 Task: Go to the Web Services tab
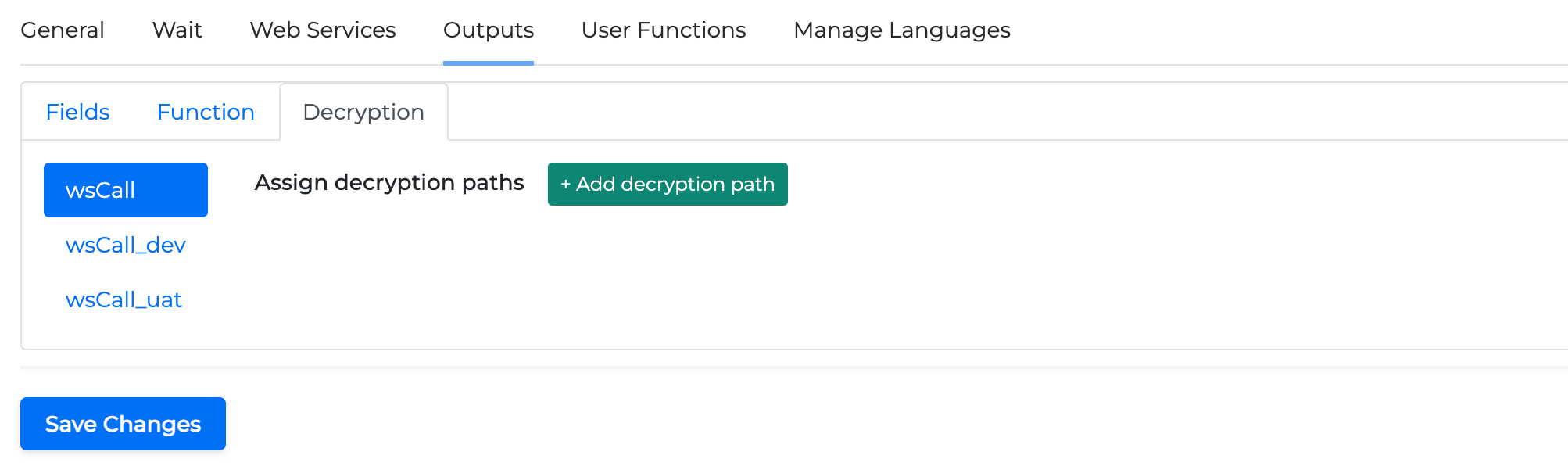coord(323,30)
